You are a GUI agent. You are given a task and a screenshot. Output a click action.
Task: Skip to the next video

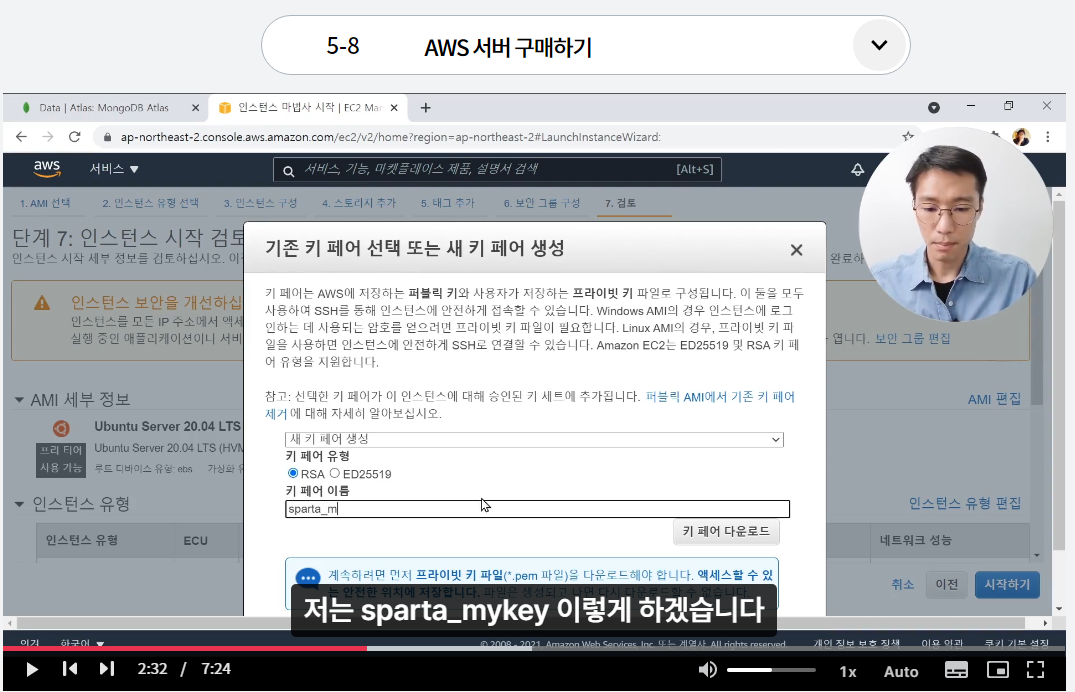click(106, 670)
